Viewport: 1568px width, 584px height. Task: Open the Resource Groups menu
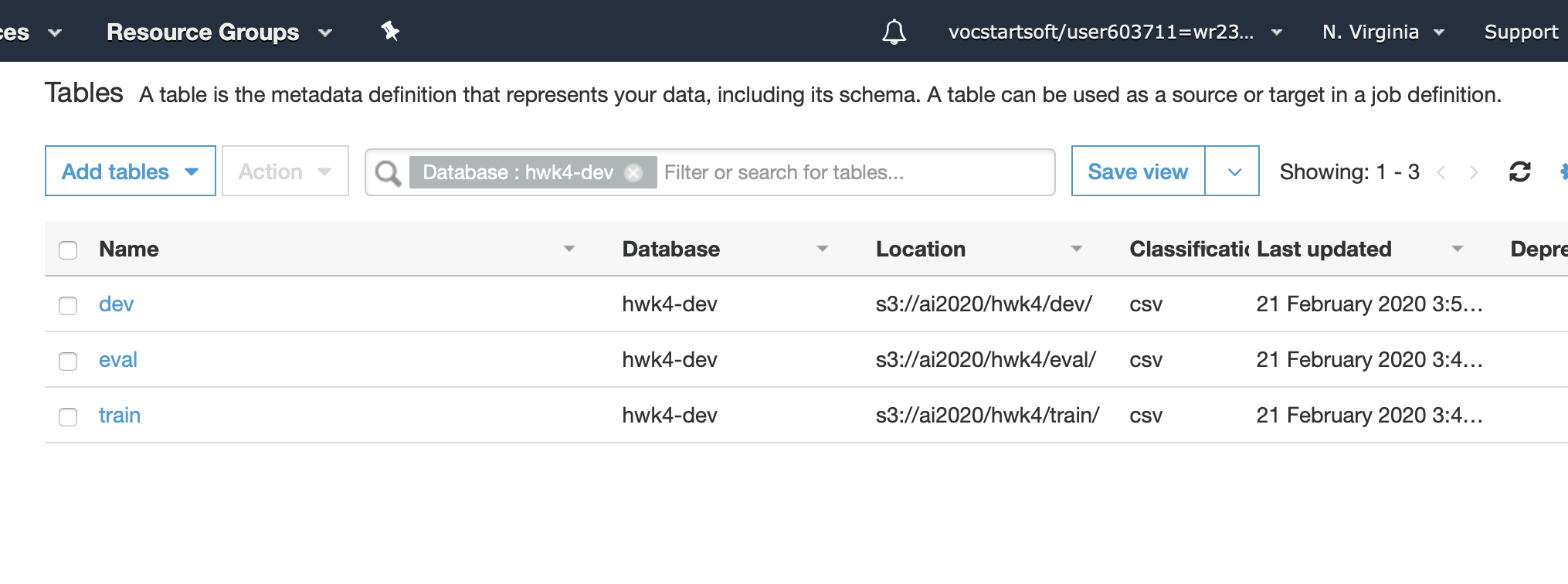219,32
